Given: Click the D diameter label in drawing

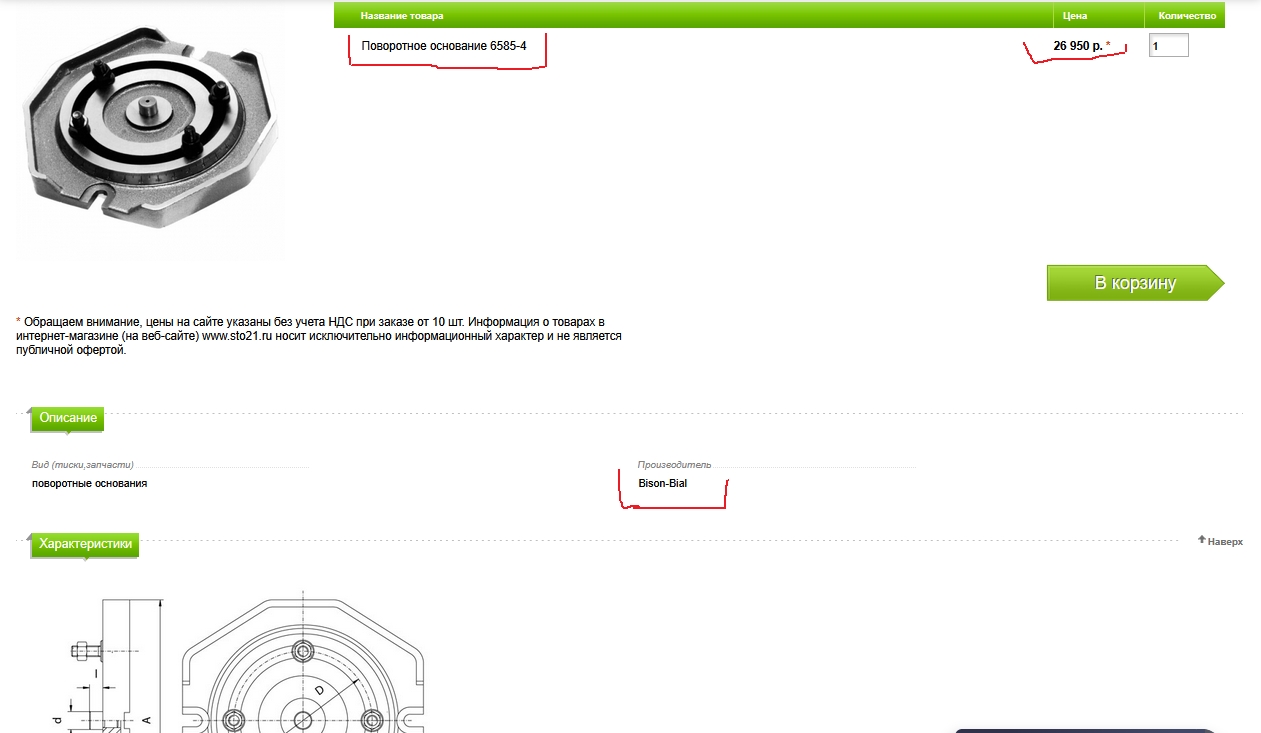Looking at the screenshot, I should (319, 690).
